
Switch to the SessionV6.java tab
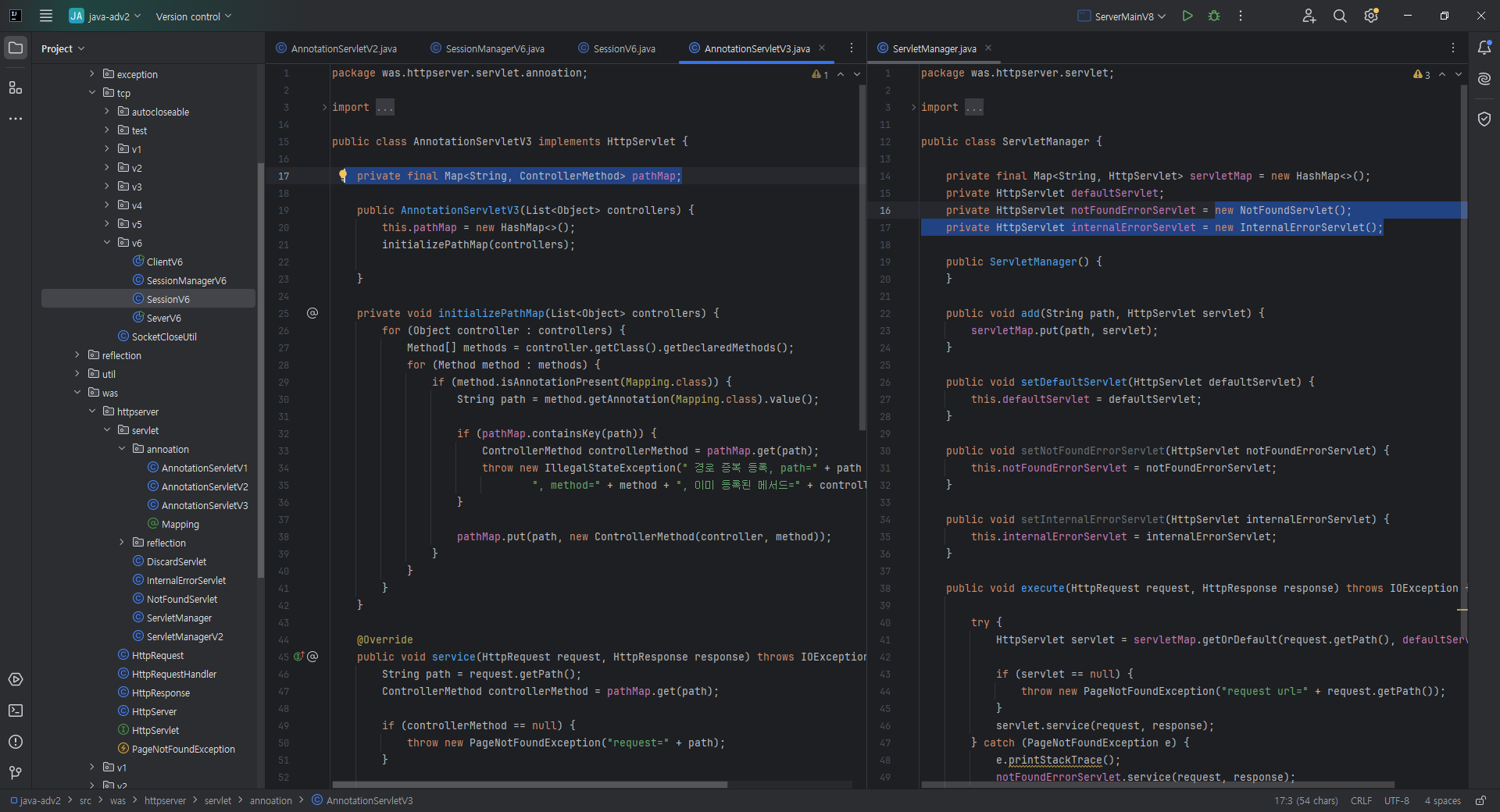[x=617, y=48]
